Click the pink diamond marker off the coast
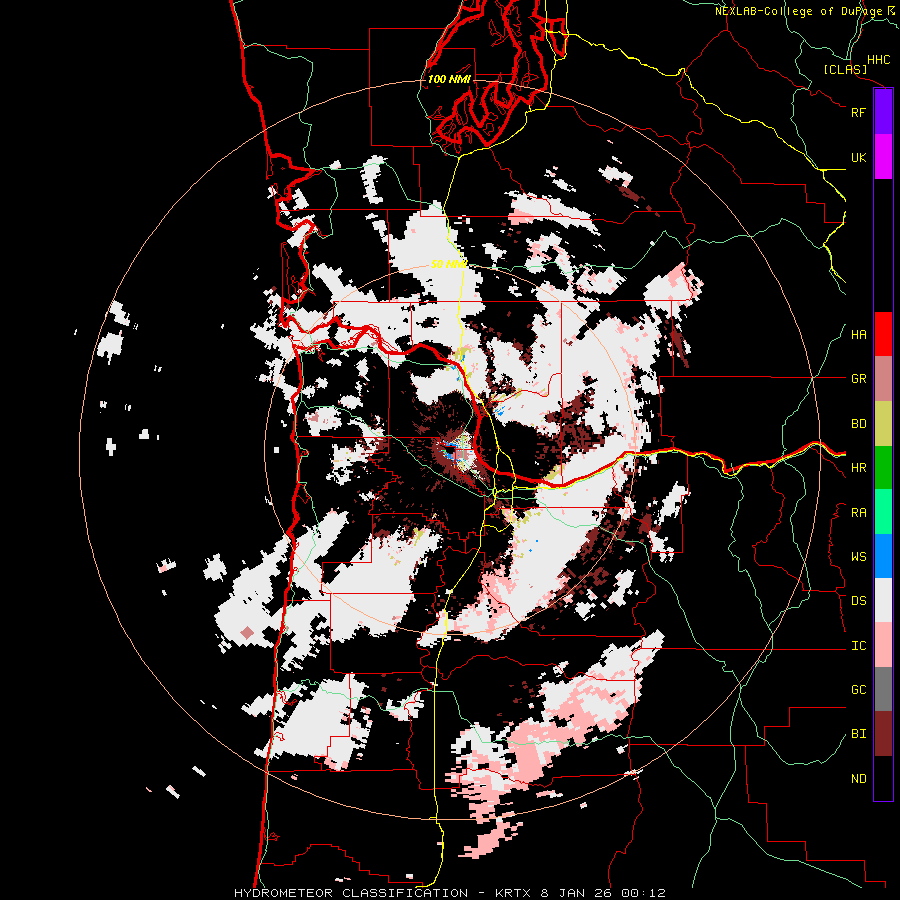Image resolution: width=900 pixels, height=900 pixels. tap(247, 633)
